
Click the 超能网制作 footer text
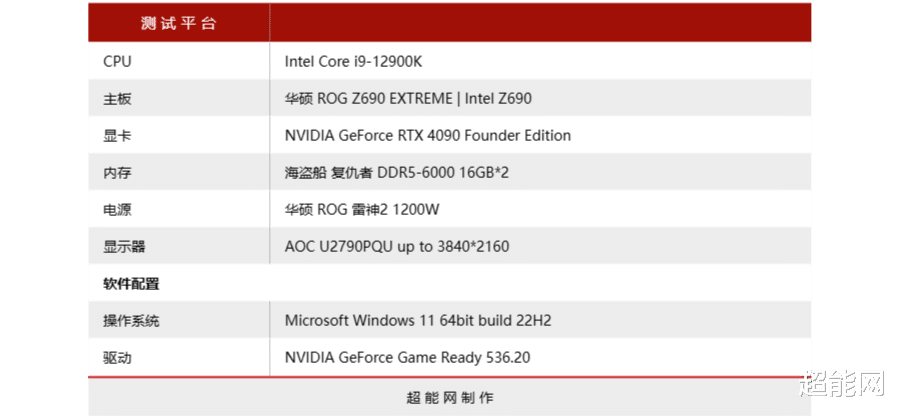(x=450, y=397)
